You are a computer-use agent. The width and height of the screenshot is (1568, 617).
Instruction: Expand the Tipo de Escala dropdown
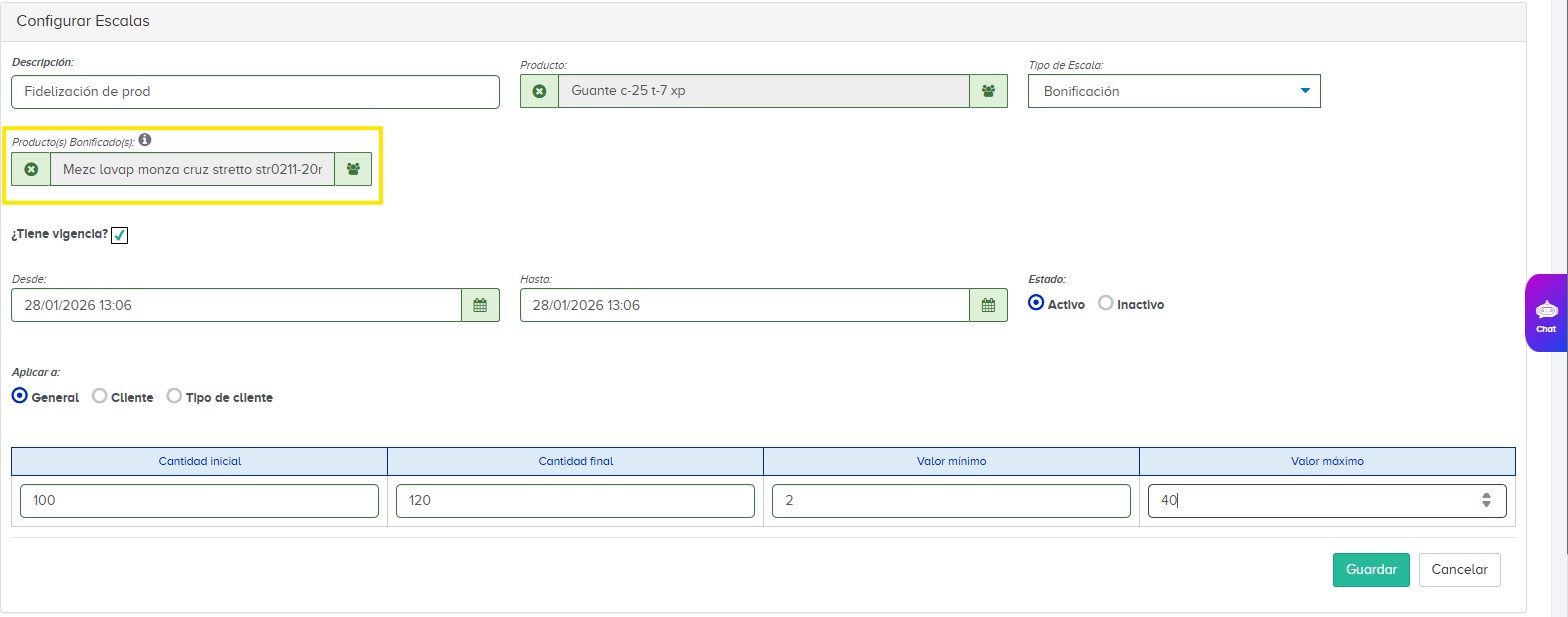1174,91
